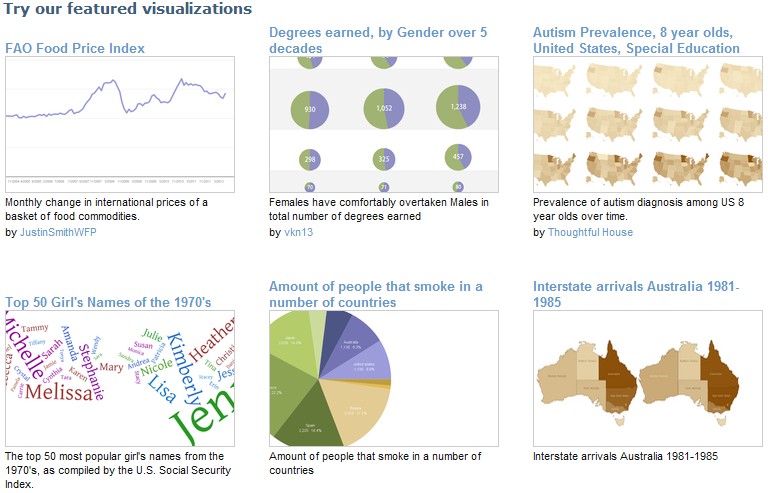Click the degrees by gender bubble chart thumbnail

click(384, 124)
